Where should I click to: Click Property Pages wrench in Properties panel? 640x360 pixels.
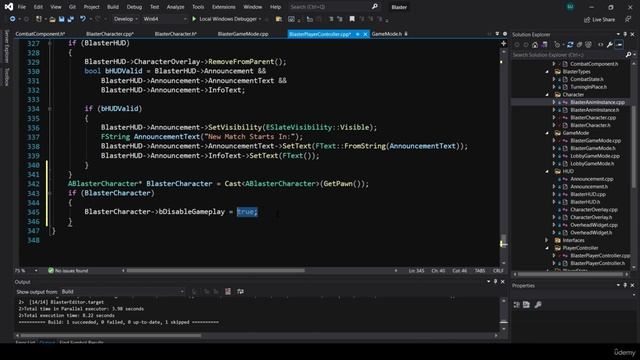pos(538,304)
